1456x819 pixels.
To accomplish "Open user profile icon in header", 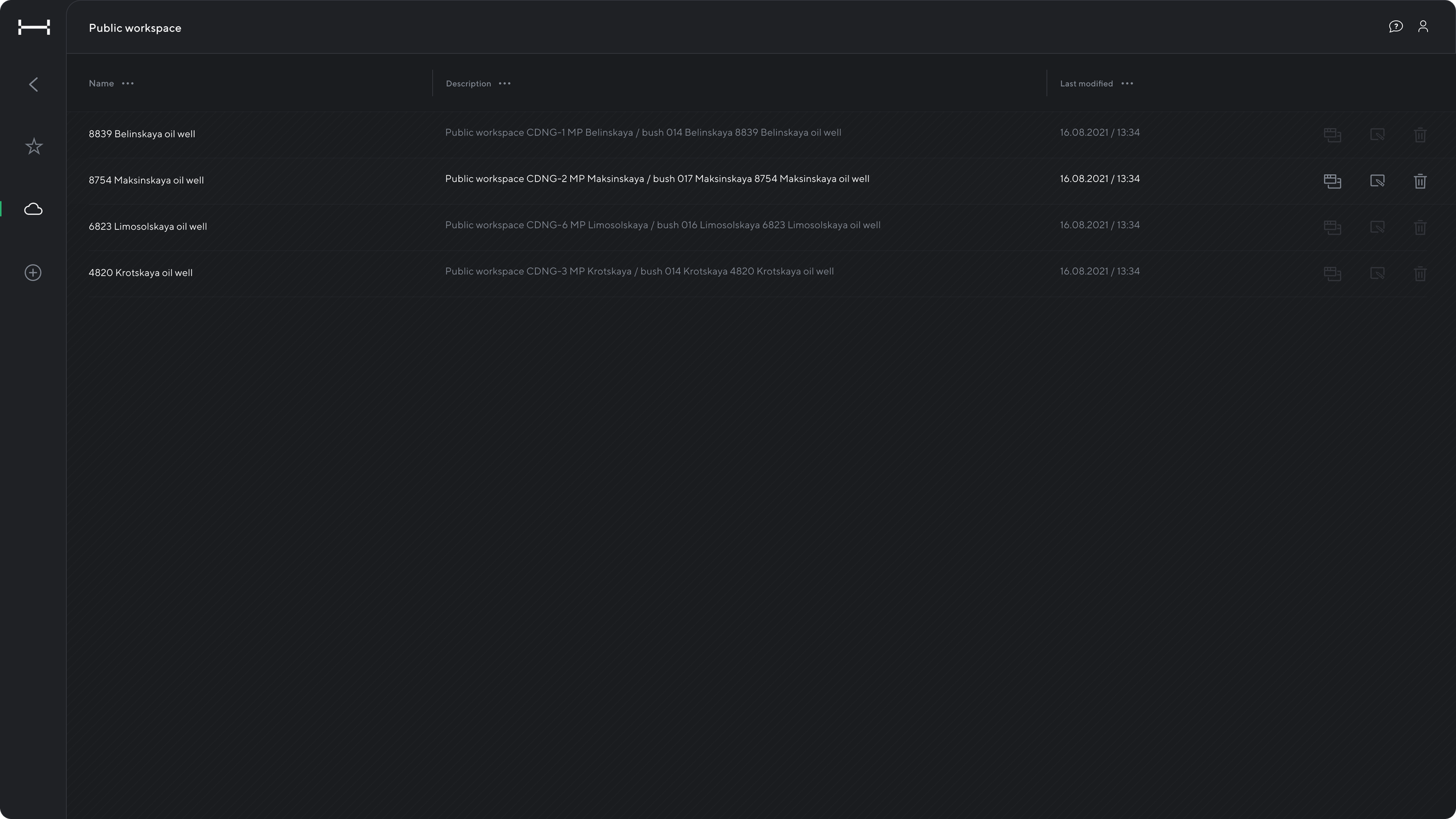I will pos(1423,27).
